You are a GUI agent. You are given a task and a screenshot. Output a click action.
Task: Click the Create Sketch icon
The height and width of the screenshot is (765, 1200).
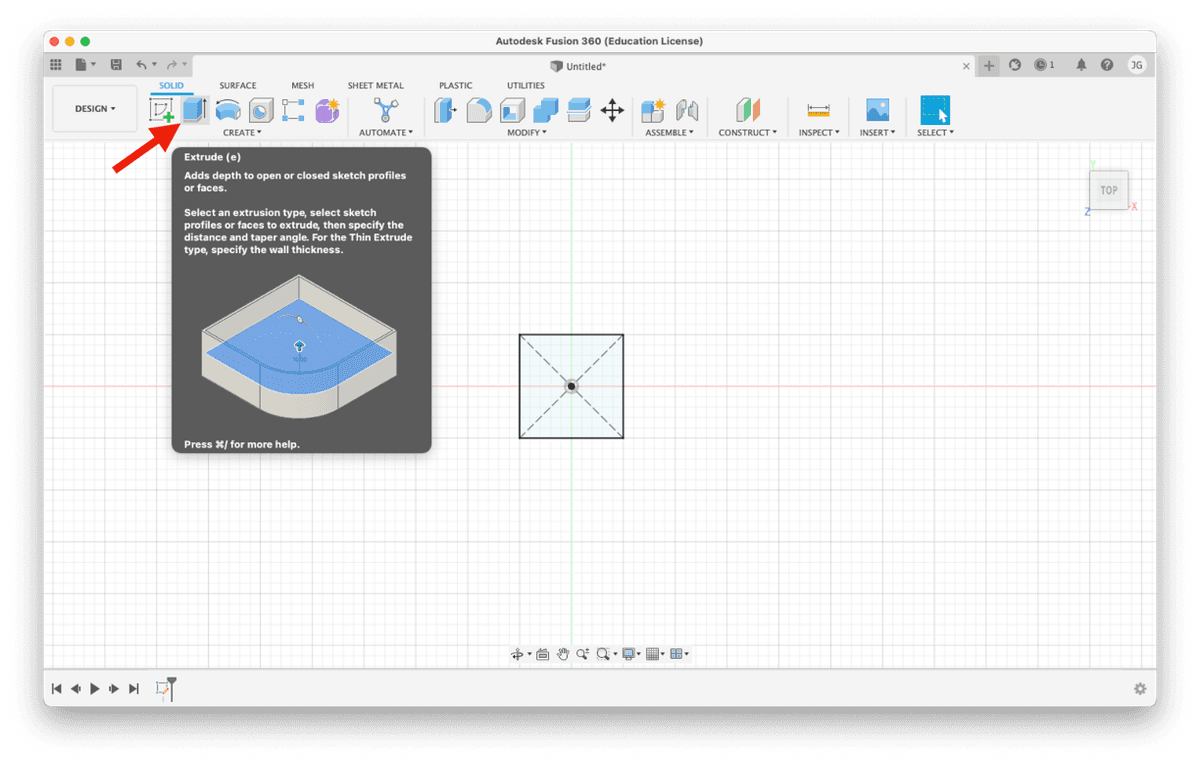[x=161, y=110]
